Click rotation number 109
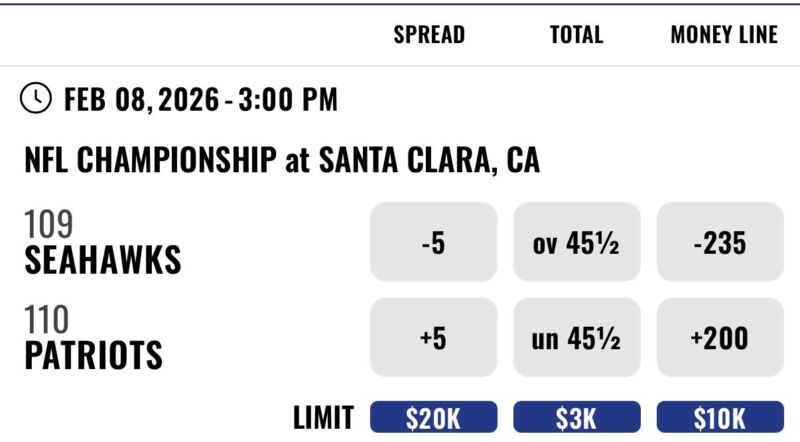 49,226
